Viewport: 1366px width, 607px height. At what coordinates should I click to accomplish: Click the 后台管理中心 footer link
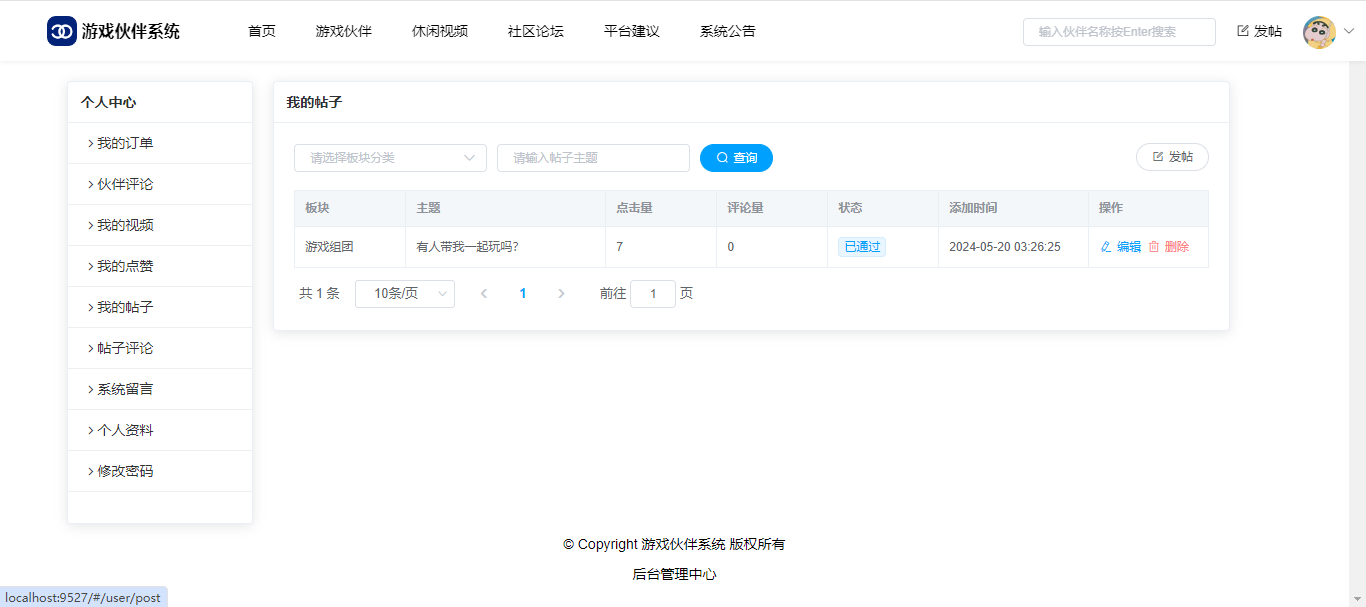pyautogui.click(x=674, y=574)
